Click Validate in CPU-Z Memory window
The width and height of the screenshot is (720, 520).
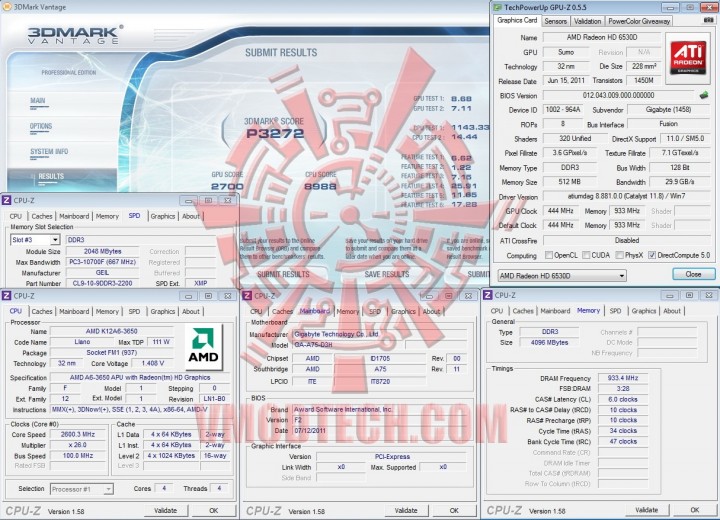[x=647, y=510]
